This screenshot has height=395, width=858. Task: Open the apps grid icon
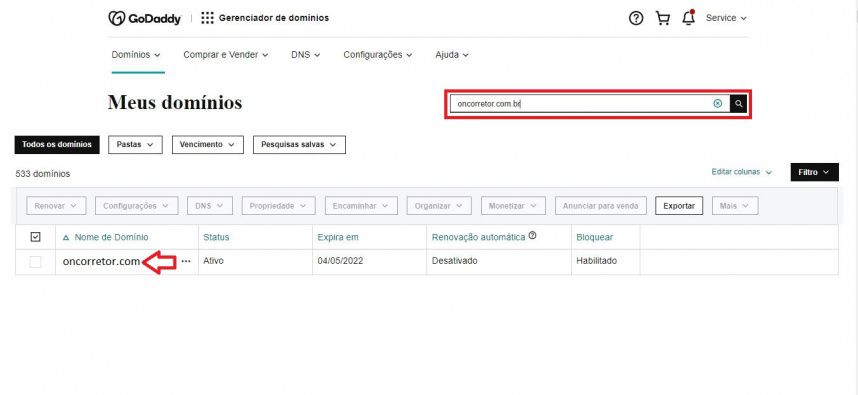point(207,18)
